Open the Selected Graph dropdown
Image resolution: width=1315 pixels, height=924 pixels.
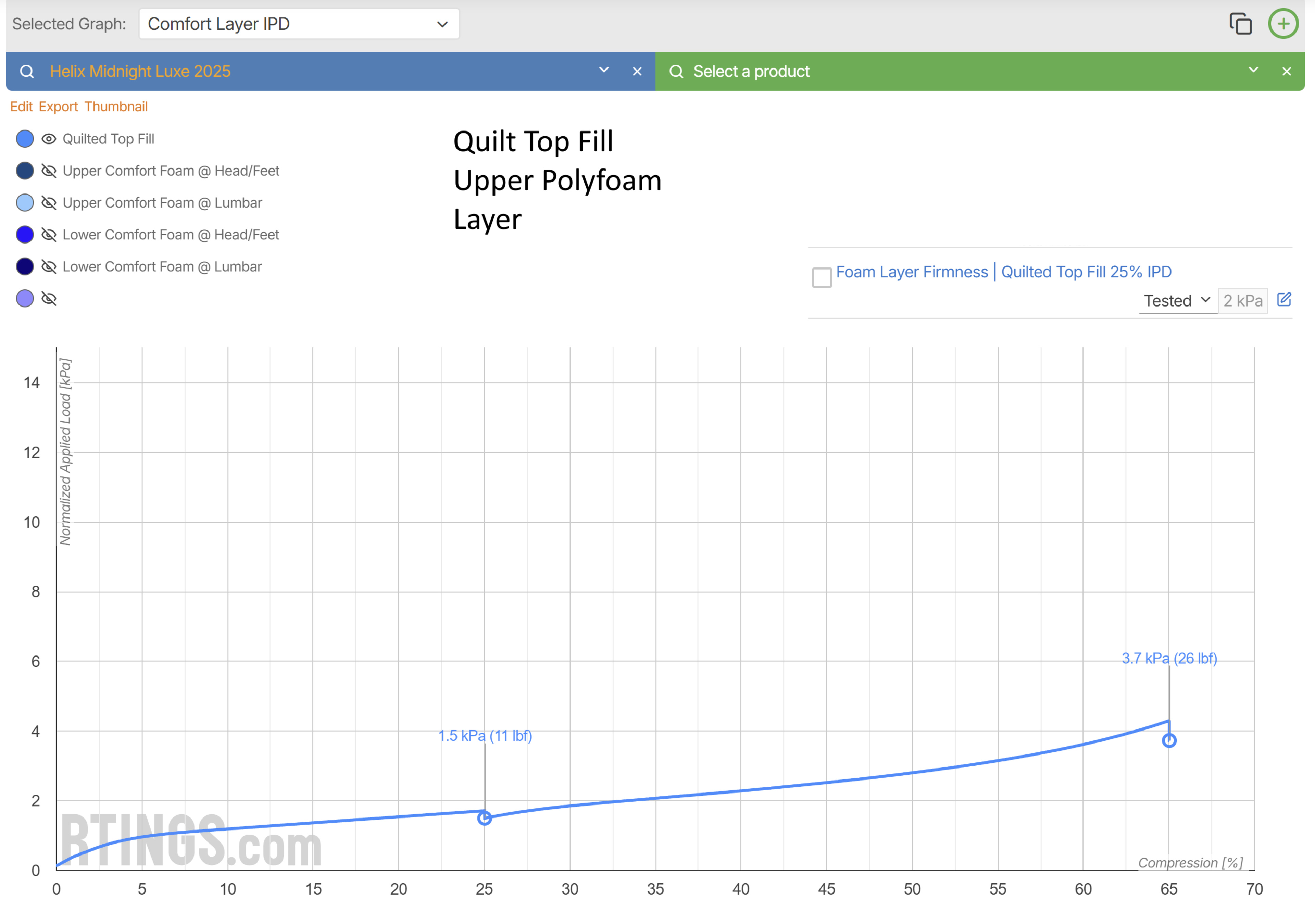298,24
